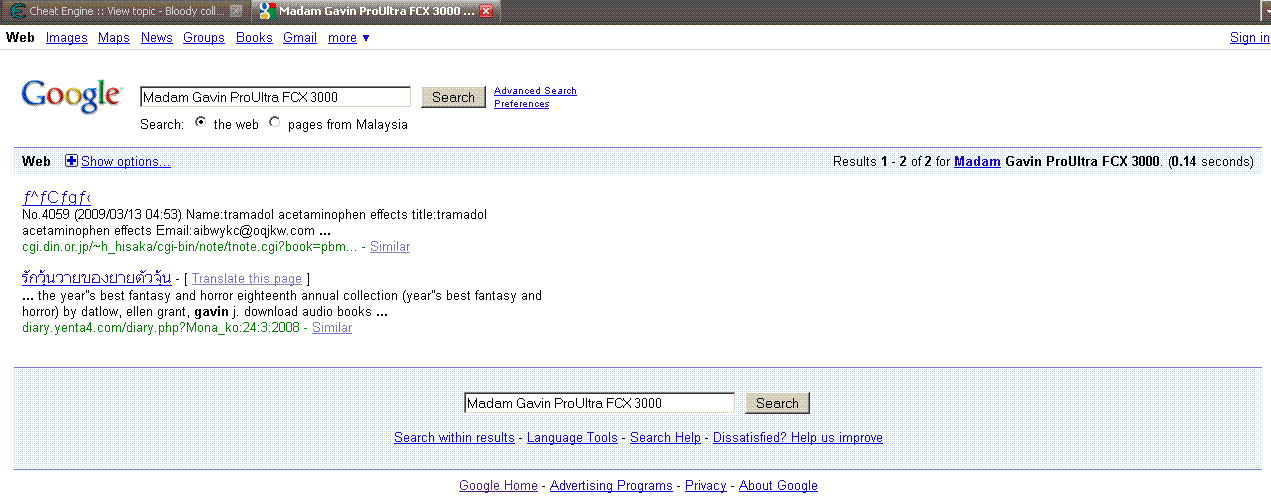
Task: Click the plus icon beside Show options
Action: coord(71,161)
